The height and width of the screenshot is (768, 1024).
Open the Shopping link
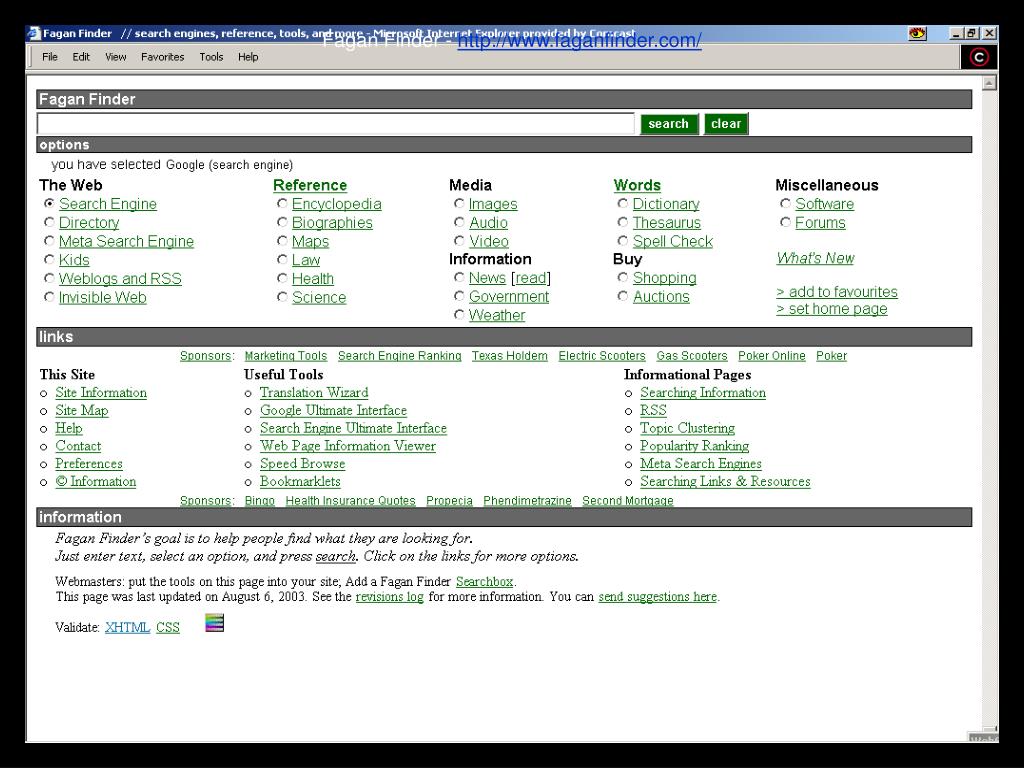coord(664,278)
